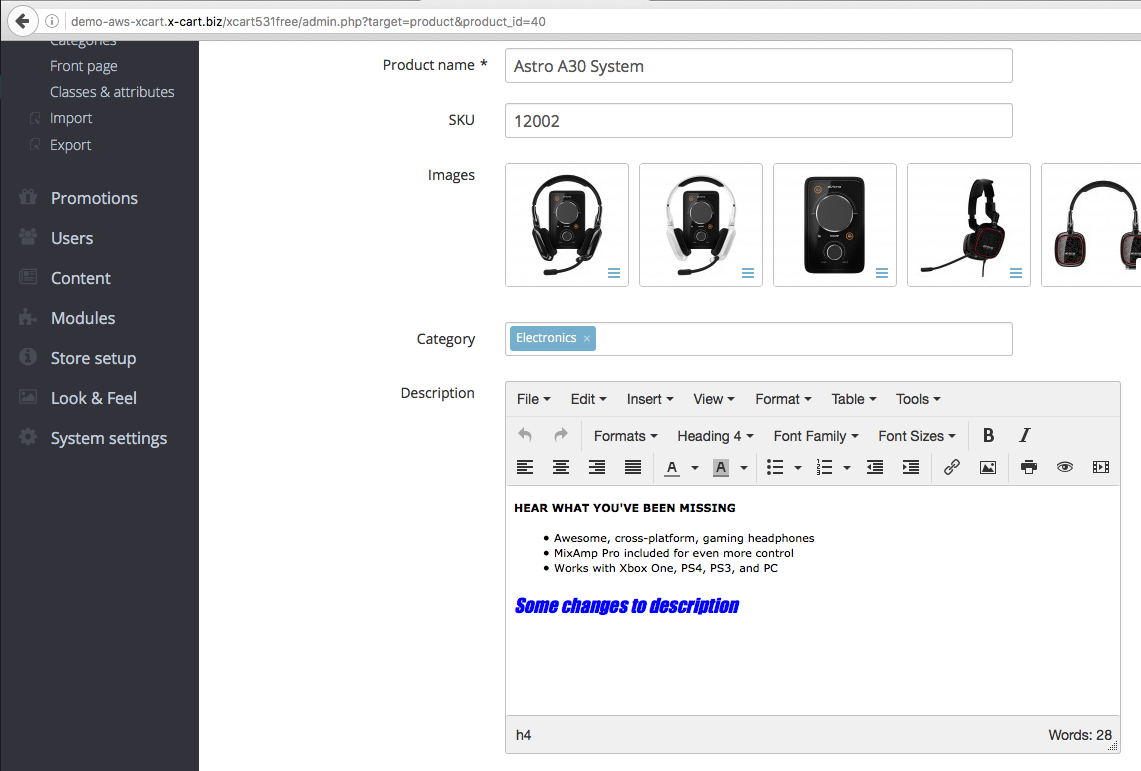Open the editor Format menu
The height and width of the screenshot is (771, 1141).
(783, 399)
